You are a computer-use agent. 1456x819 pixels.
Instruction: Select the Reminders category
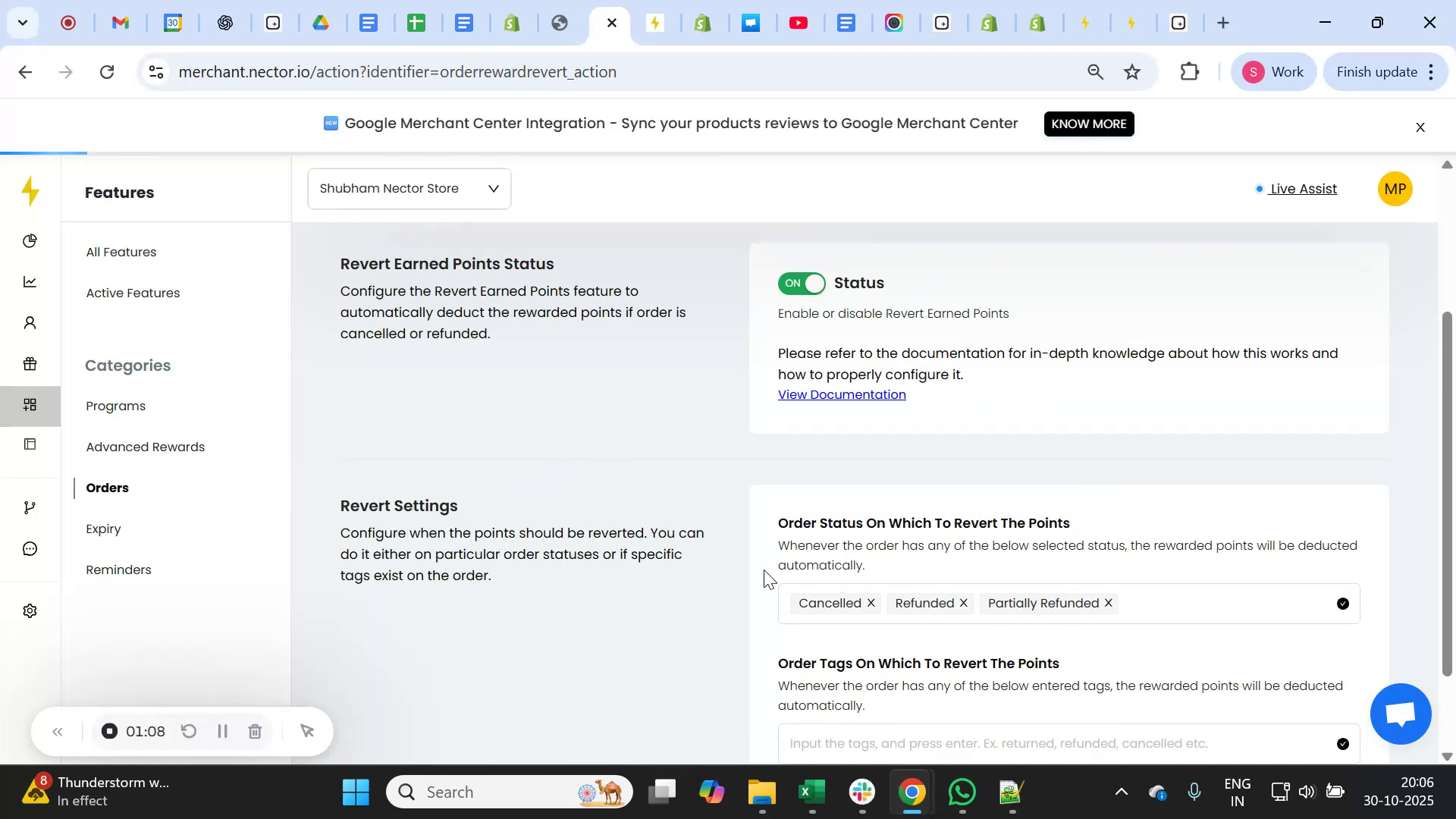(118, 570)
